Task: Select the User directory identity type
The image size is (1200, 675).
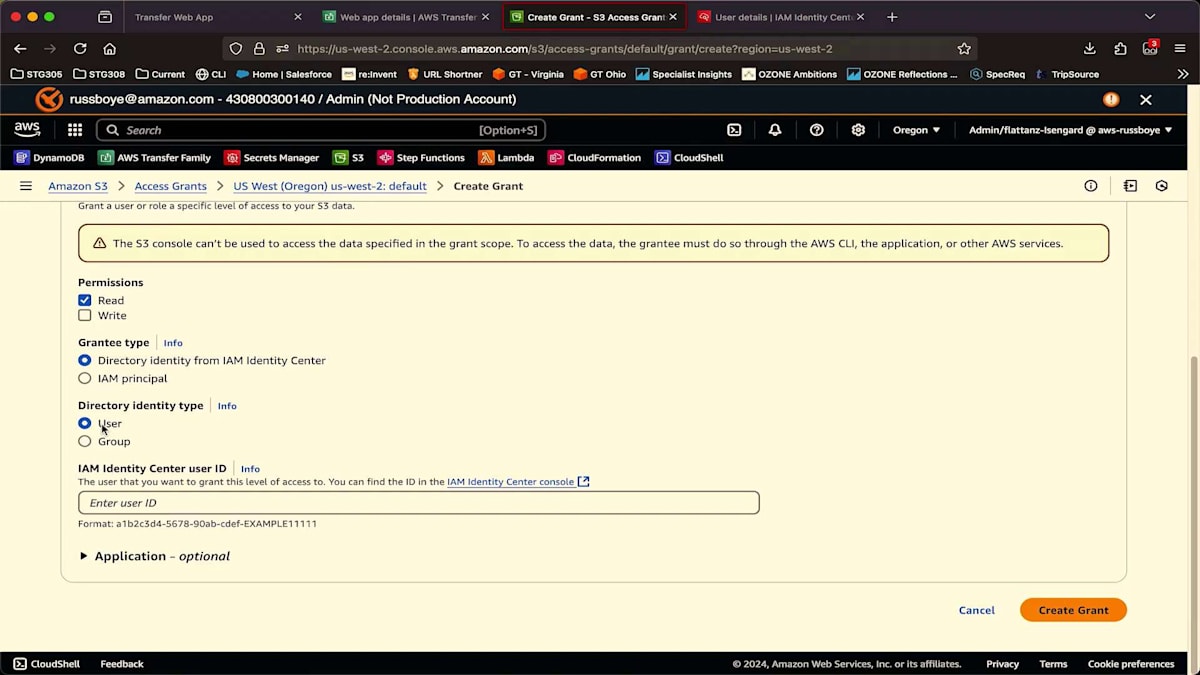Action: click(x=84, y=423)
